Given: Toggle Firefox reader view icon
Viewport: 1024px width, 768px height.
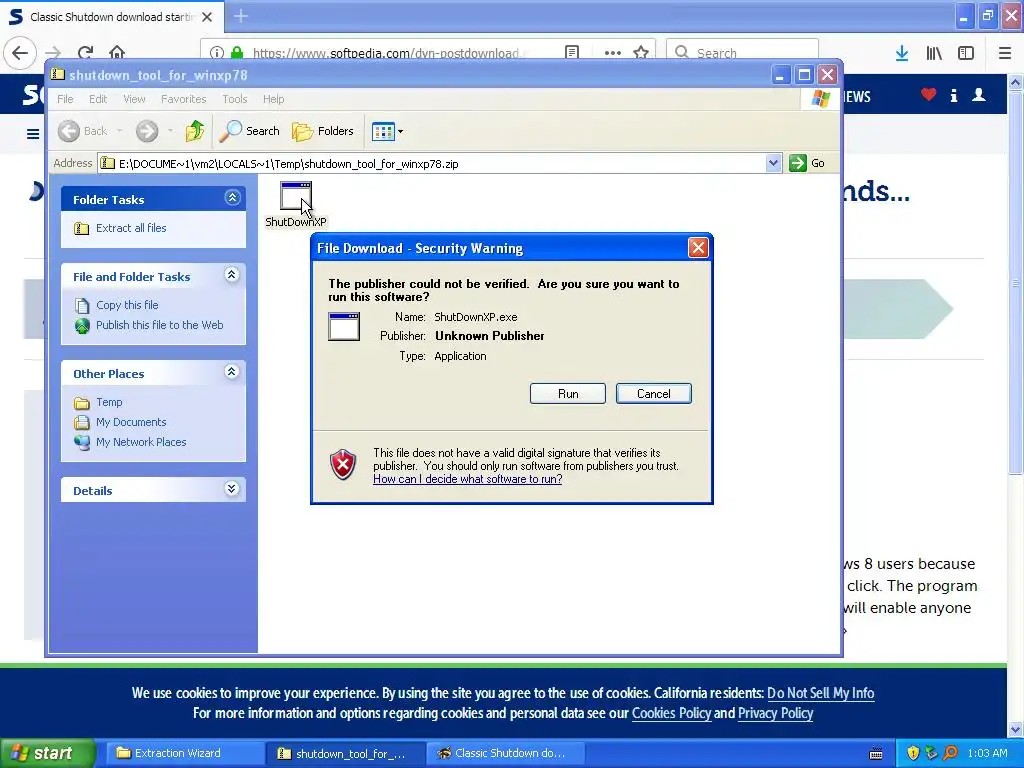Looking at the screenshot, I should coord(572,53).
